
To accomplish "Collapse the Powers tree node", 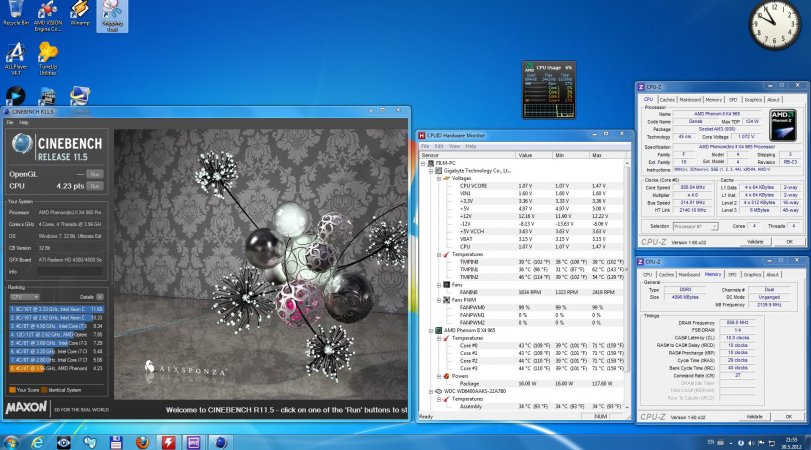I will click(x=439, y=376).
